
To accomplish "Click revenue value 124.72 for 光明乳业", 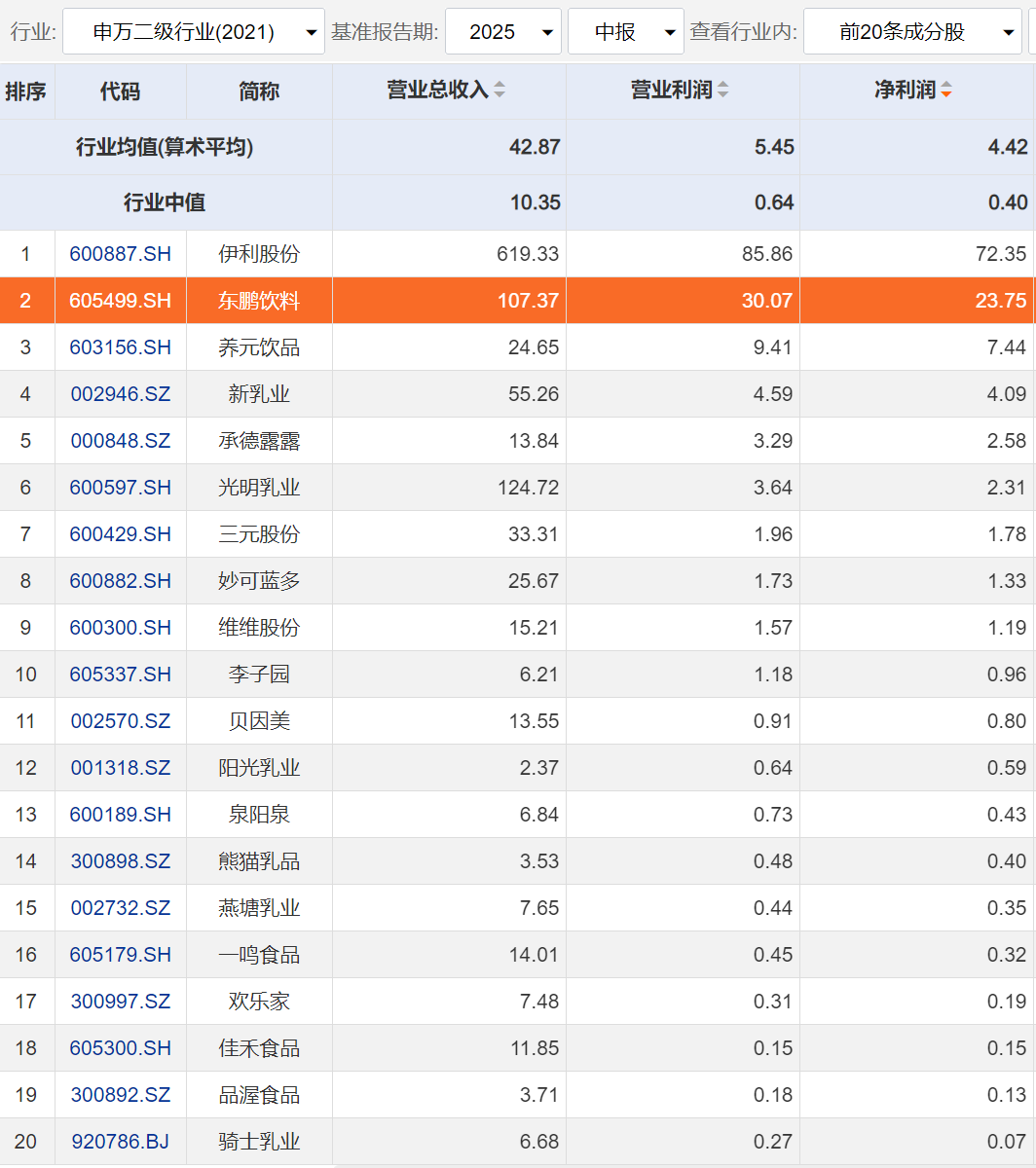I will 527,488.
